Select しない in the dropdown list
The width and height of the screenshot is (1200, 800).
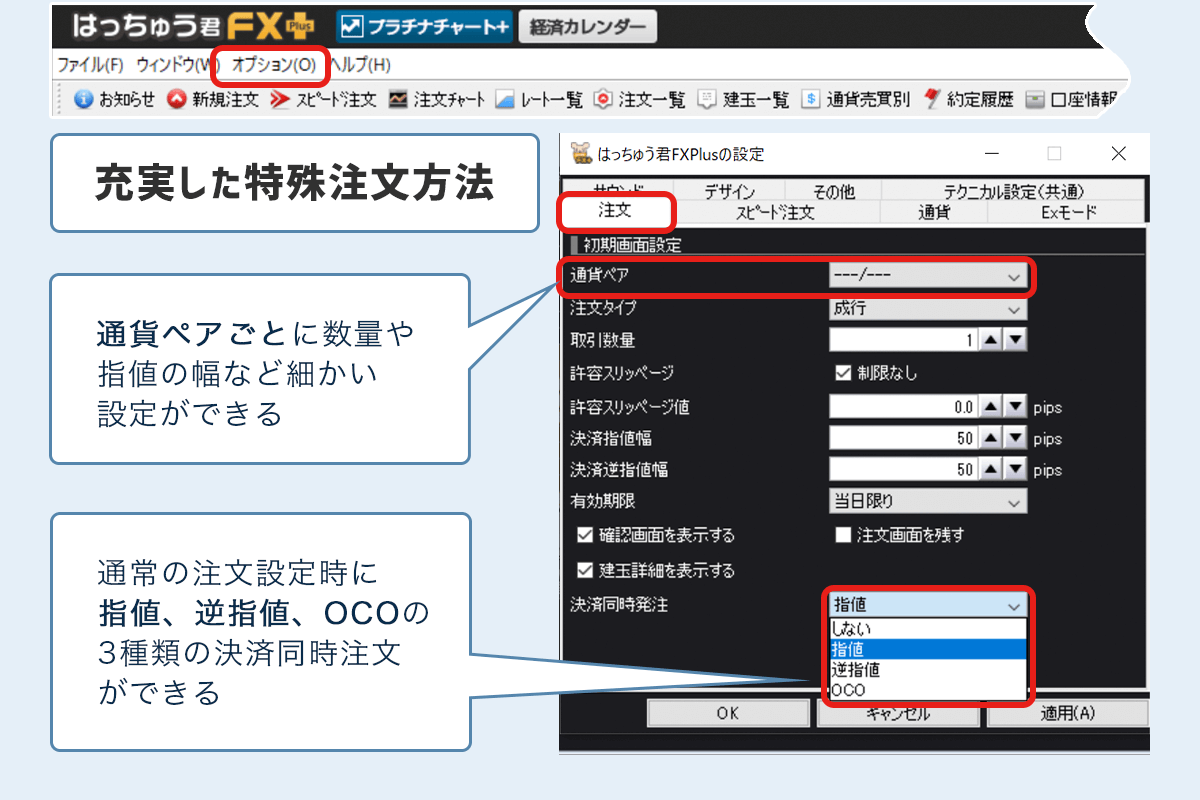[928, 629]
